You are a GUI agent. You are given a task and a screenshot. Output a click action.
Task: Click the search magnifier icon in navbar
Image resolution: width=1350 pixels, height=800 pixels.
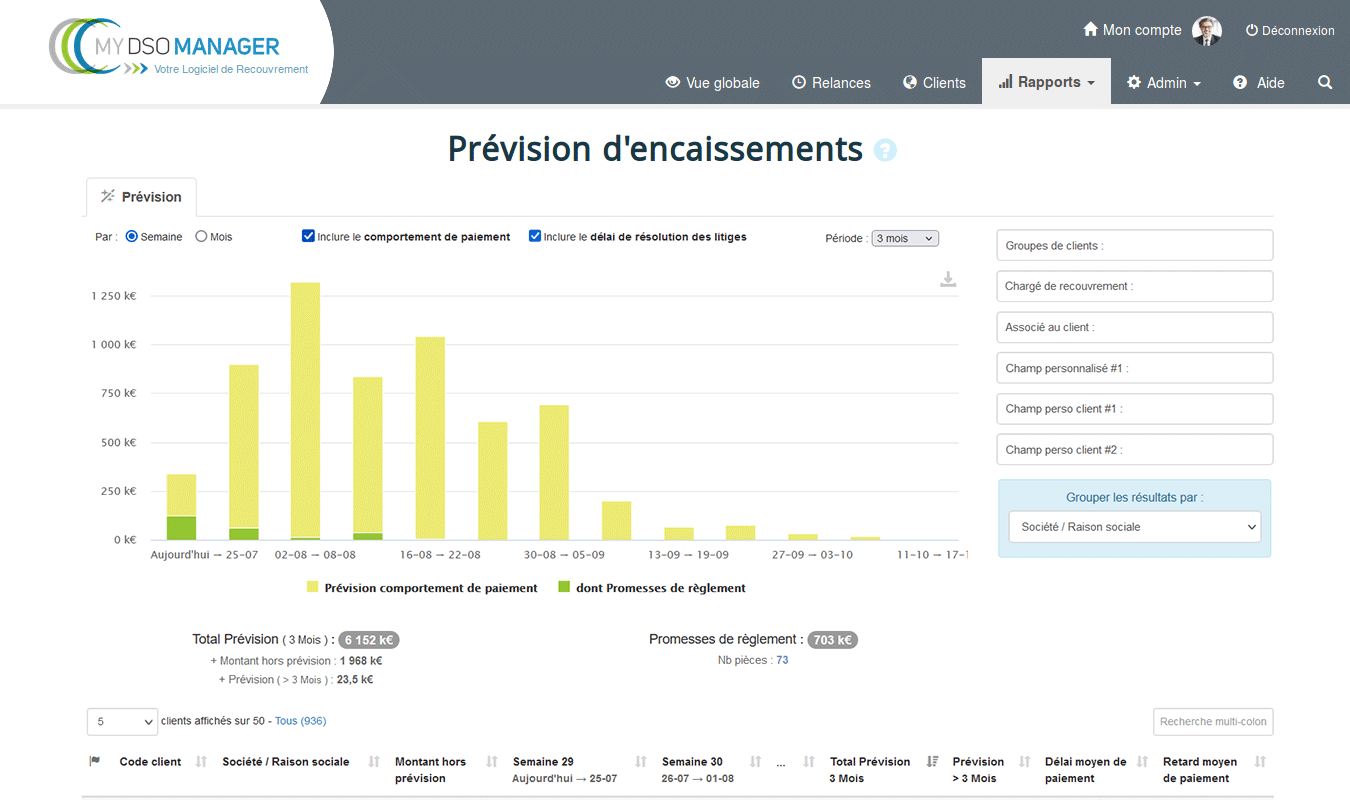pos(1325,83)
